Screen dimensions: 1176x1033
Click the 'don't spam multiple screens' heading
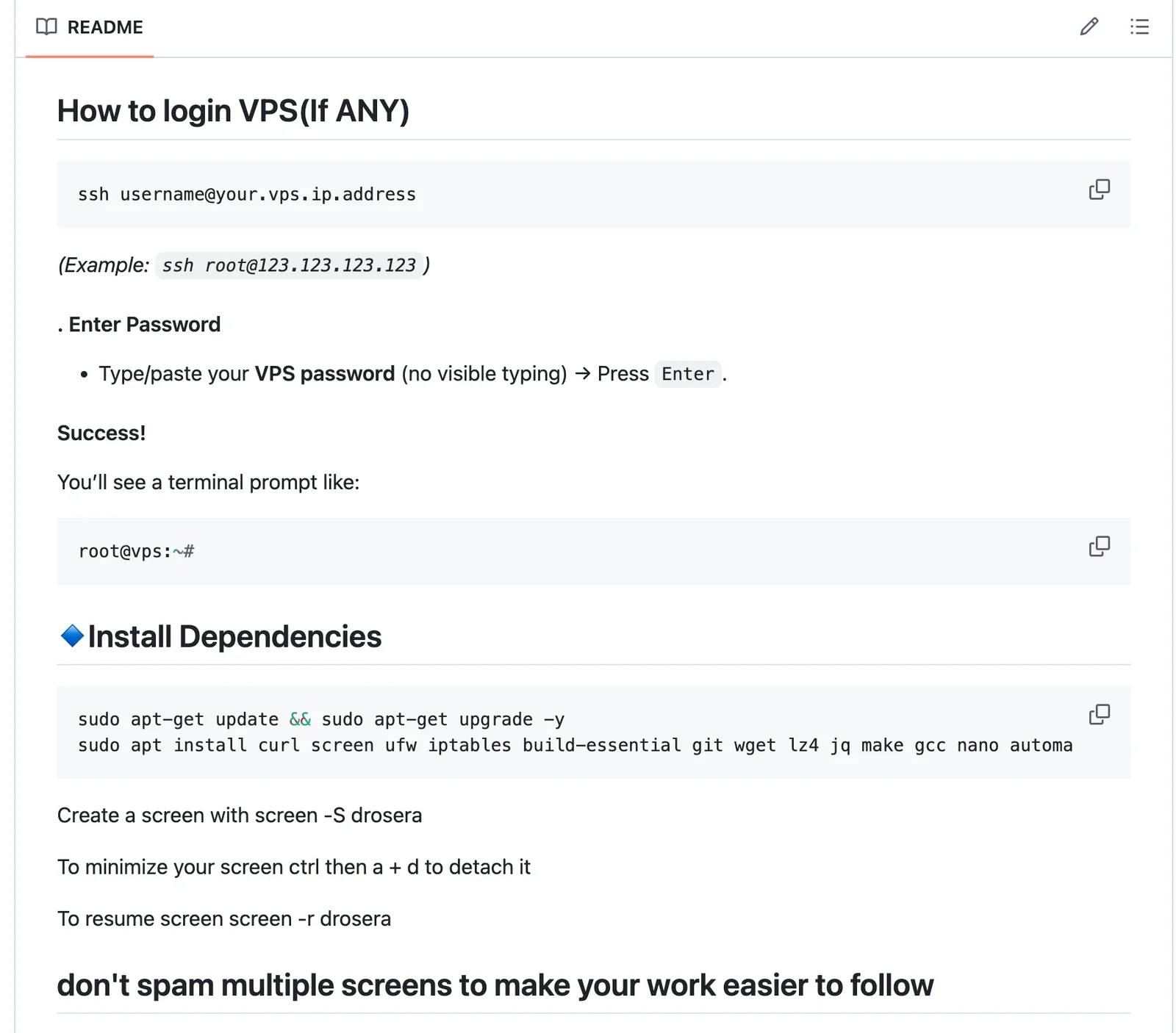495,985
